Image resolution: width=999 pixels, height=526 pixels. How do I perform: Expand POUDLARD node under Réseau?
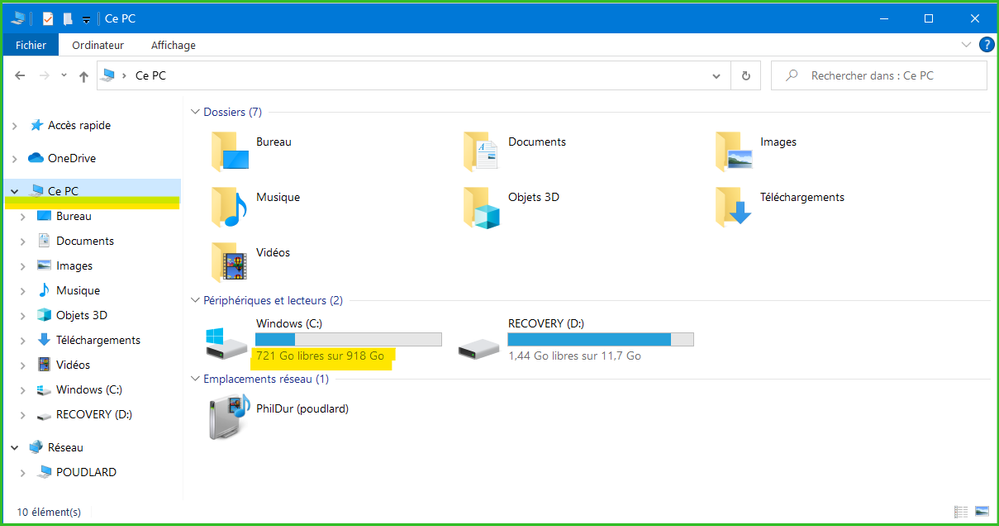pos(23,473)
